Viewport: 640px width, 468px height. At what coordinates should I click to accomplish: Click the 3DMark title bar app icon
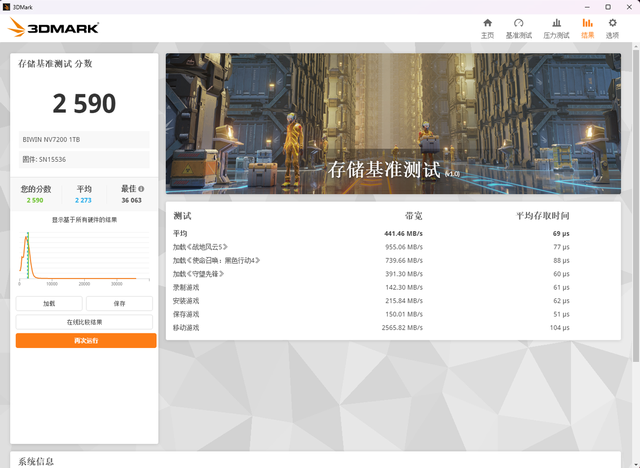tap(6, 7)
